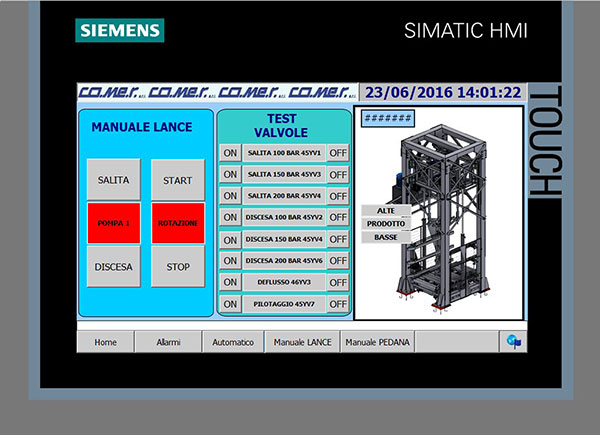Turn ON the SALITA 100 BAR 45YV1 valve
Image resolution: width=600 pixels, height=435 pixels.
[x=229, y=152]
